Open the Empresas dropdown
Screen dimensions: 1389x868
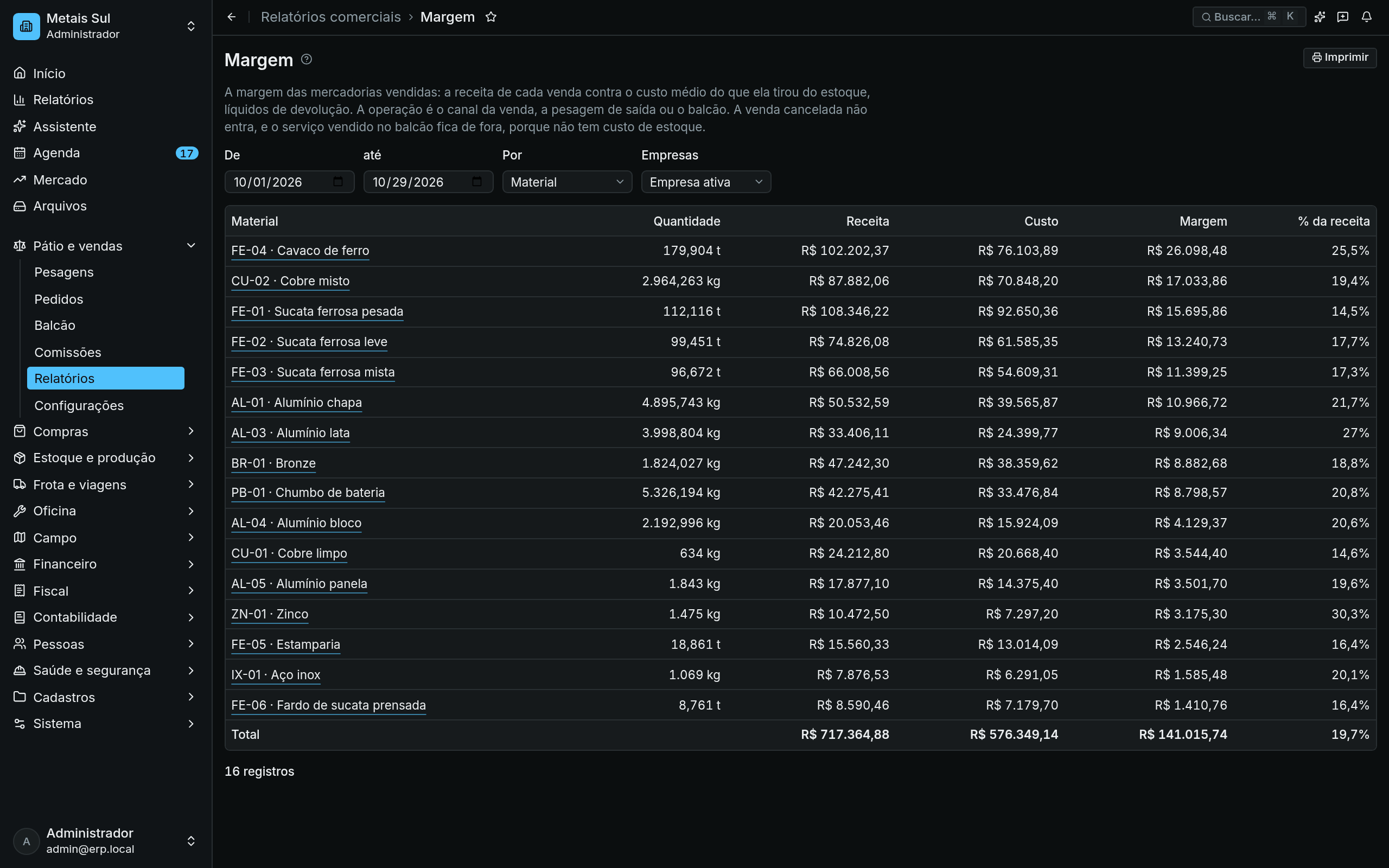(x=706, y=182)
